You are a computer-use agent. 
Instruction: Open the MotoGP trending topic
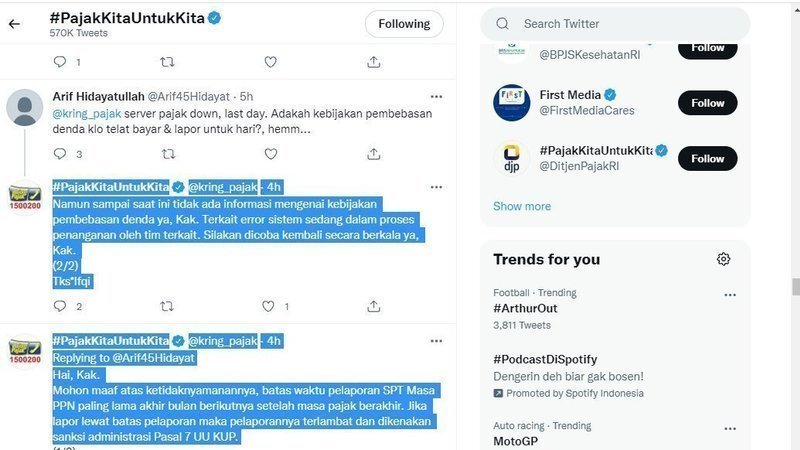pos(516,441)
